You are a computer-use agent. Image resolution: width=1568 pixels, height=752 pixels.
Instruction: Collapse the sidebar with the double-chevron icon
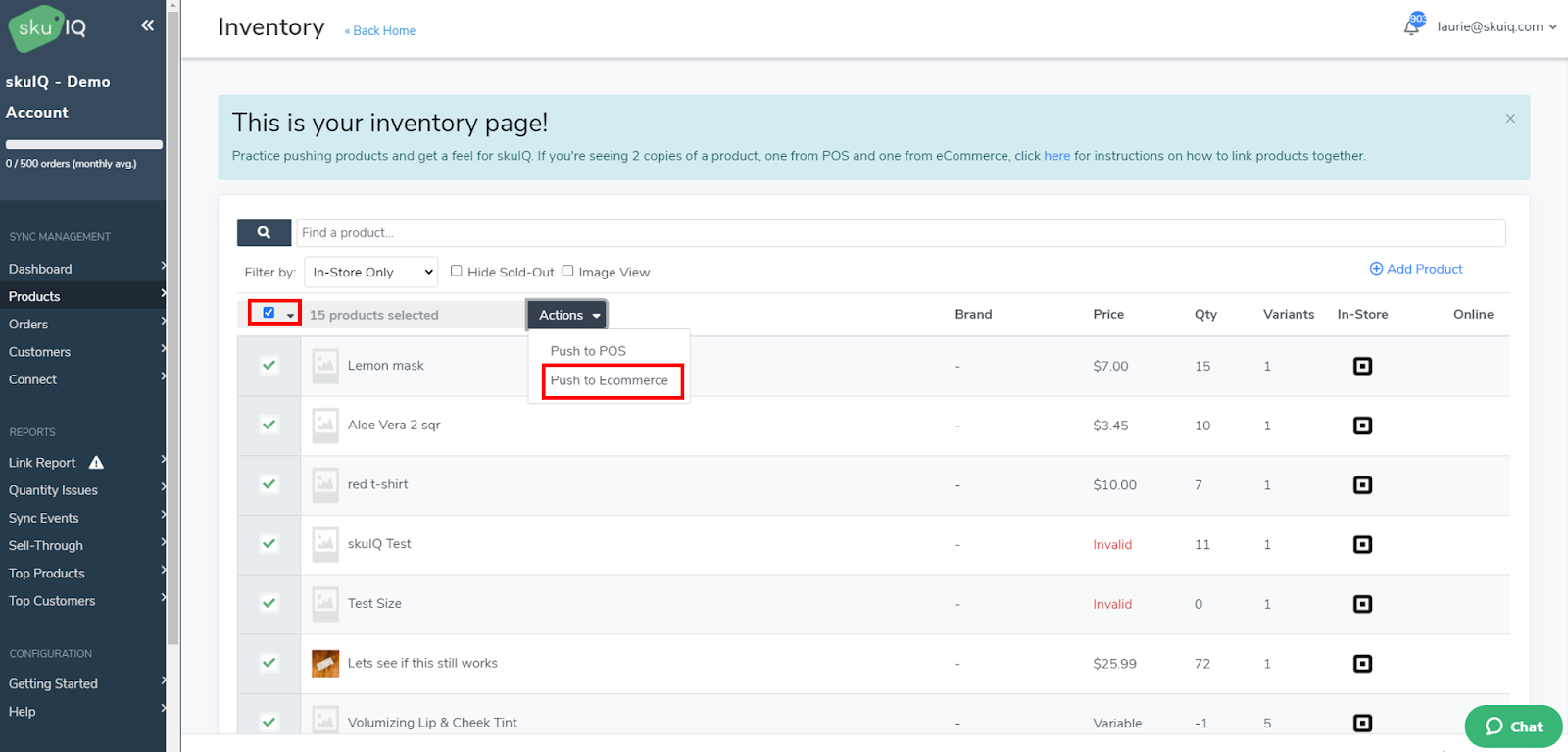pos(147,25)
